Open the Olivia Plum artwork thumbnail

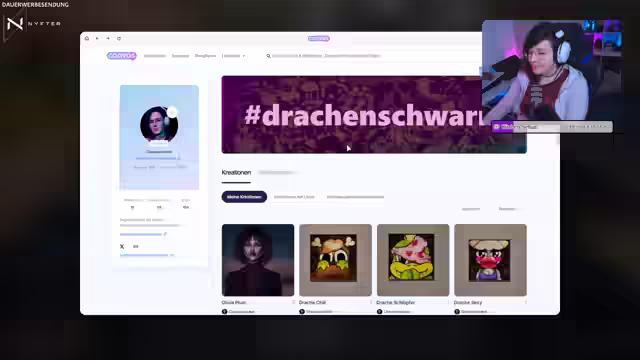258,260
